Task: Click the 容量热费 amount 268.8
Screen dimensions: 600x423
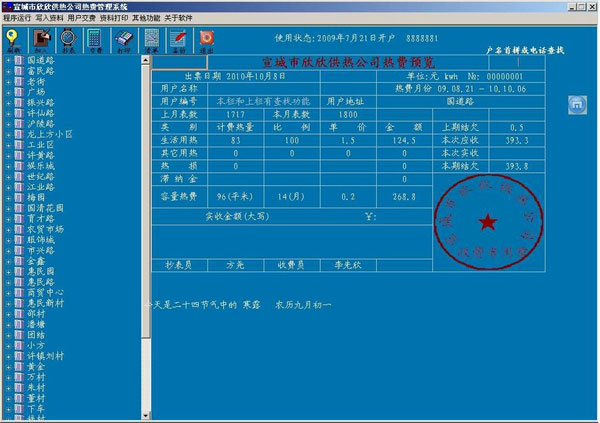Action: coord(404,197)
